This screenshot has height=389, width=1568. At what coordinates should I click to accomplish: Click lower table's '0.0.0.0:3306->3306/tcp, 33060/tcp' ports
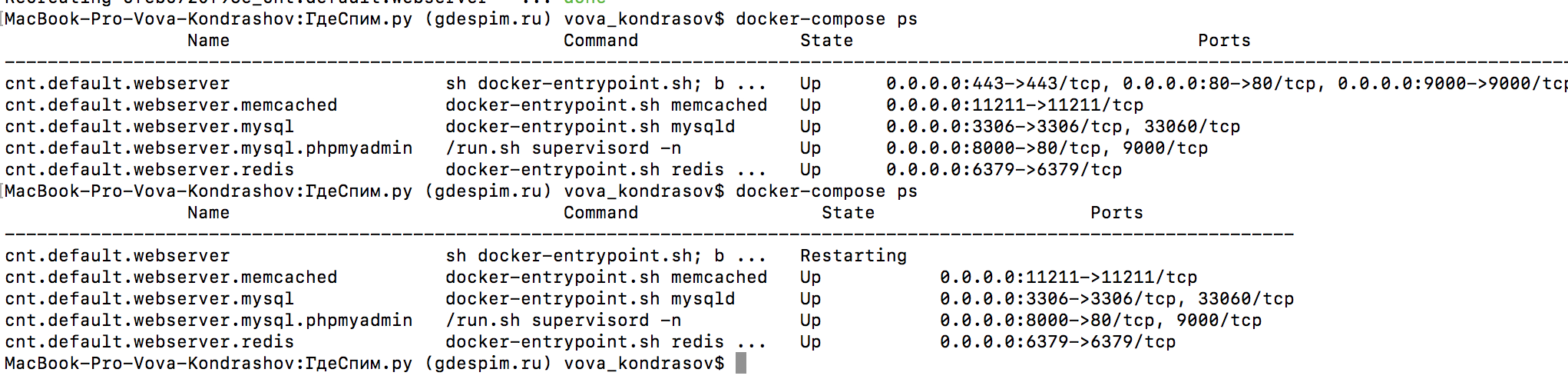1116,298
